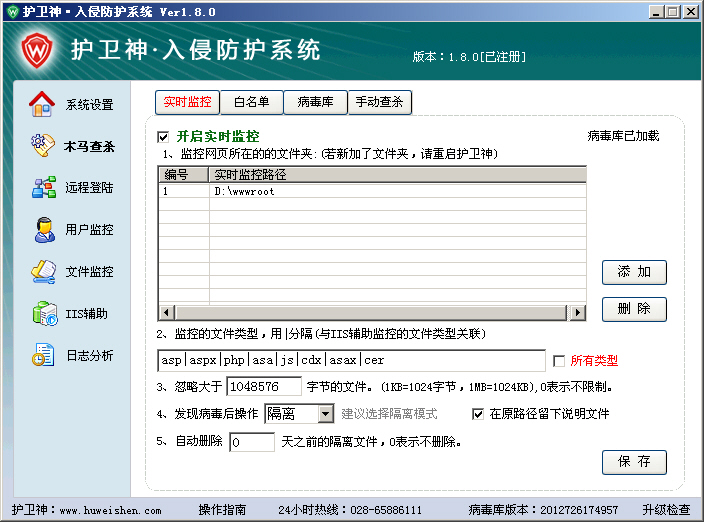Select the 文件监控 sidebar label
Screen dimensions: 704x522
89,272
